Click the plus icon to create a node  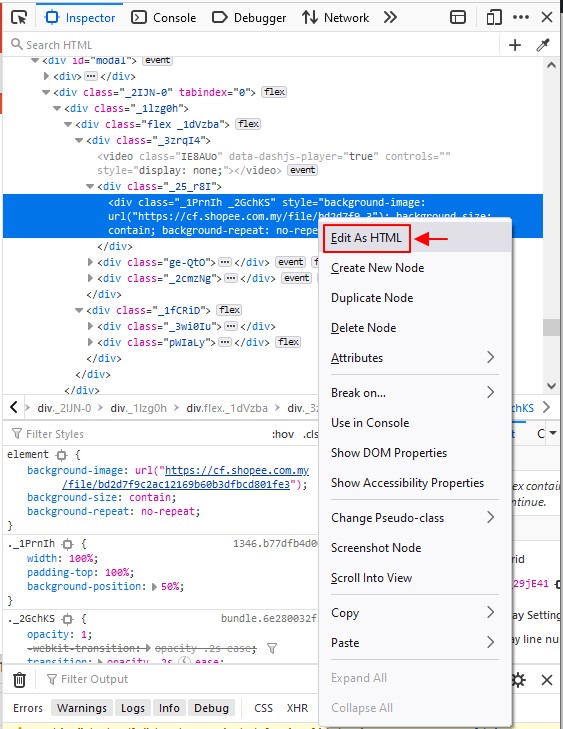click(515, 45)
